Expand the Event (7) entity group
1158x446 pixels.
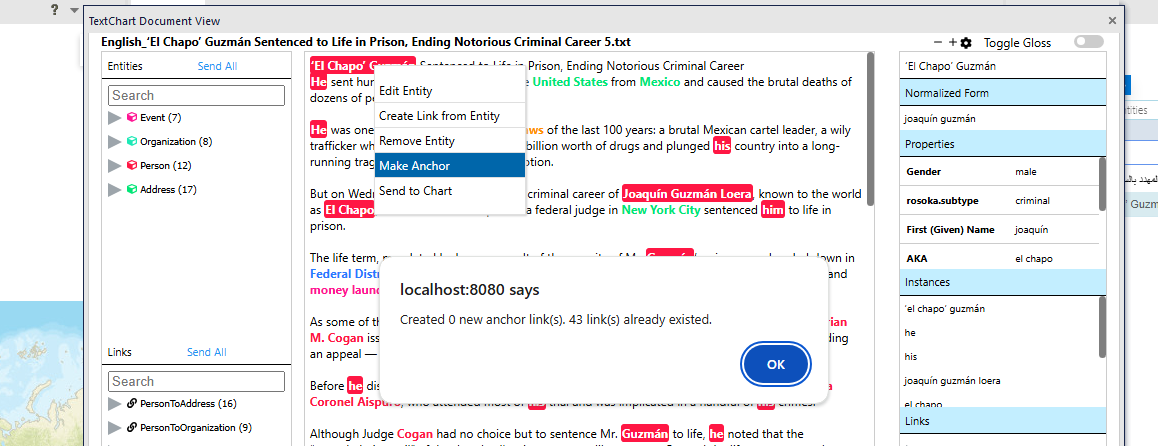point(114,118)
